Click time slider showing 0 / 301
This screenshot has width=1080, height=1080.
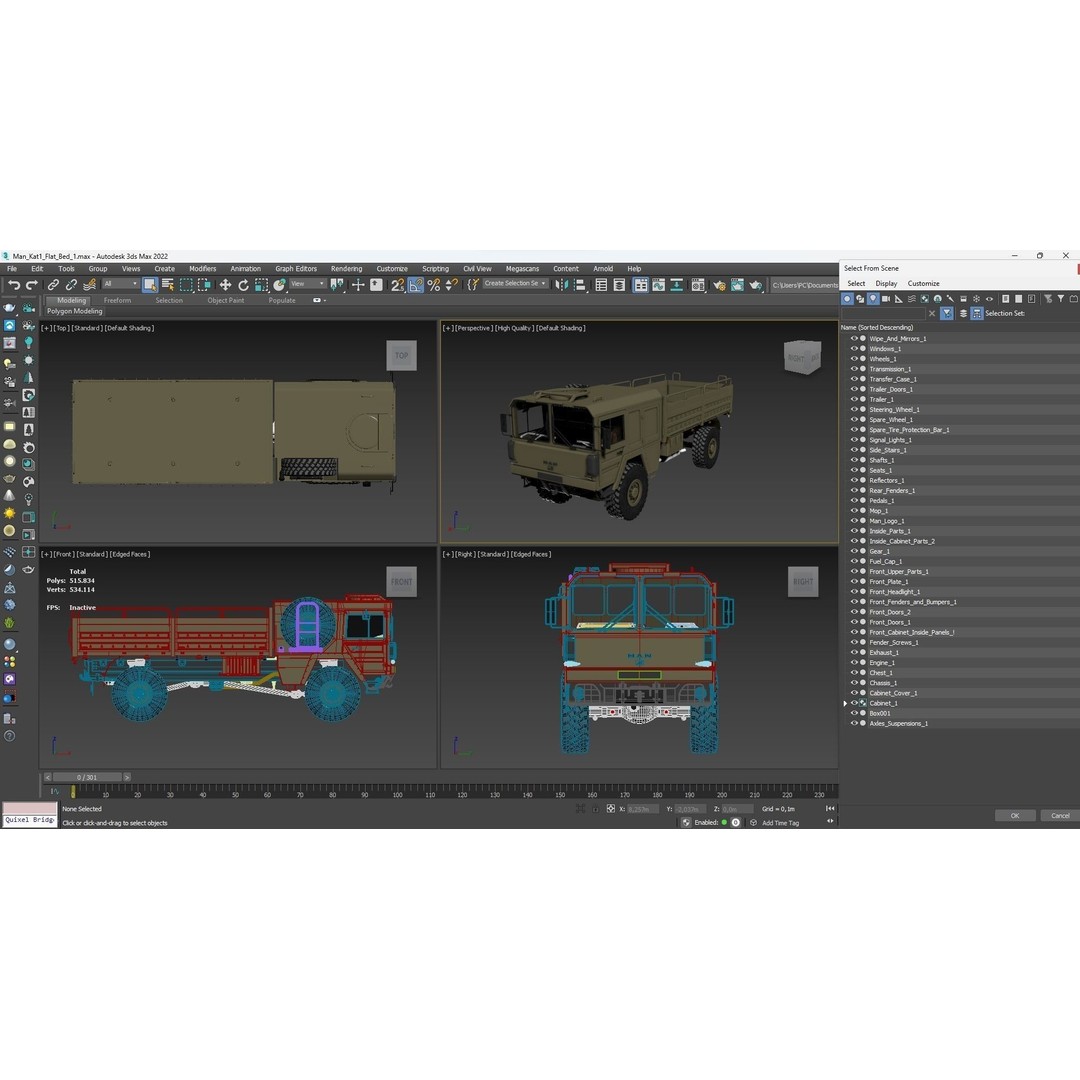pos(87,777)
